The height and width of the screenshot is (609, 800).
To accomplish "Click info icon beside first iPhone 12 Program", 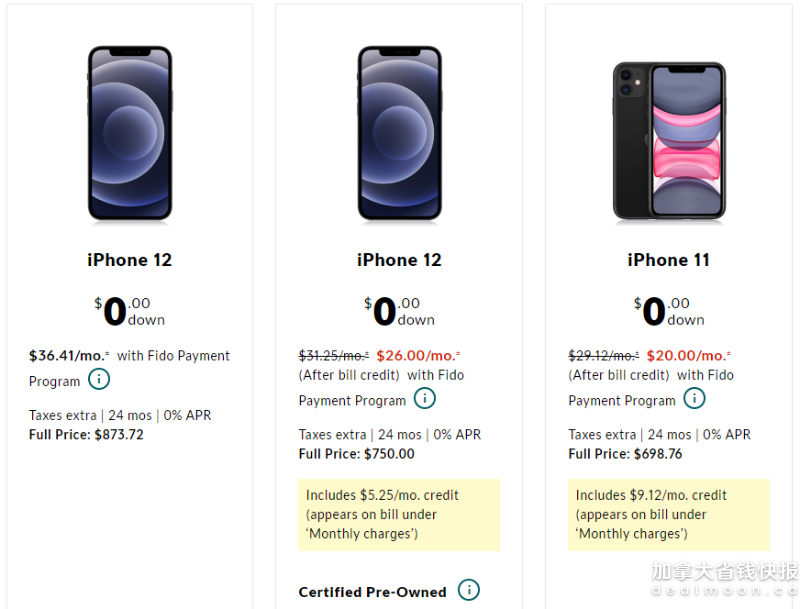I will click(x=99, y=379).
